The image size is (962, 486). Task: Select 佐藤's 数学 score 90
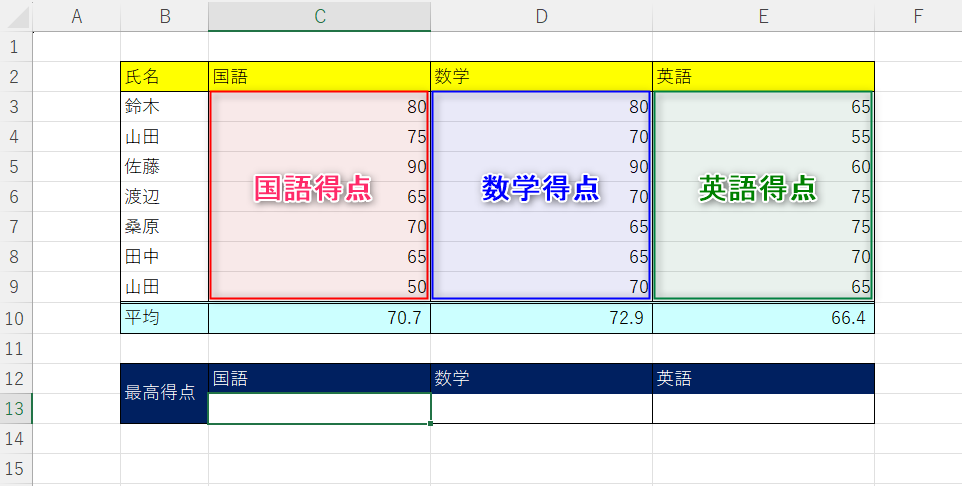click(x=541, y=167)
